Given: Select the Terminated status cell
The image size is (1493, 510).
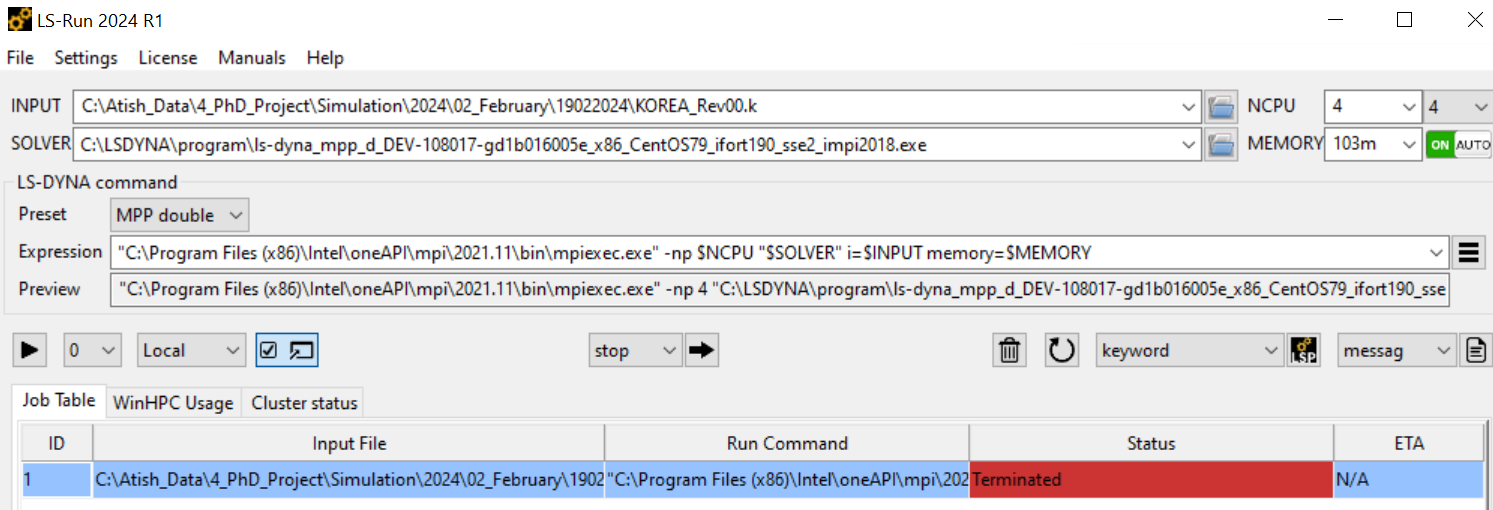Looking at the screenshot, I should tap(1151, 480).
